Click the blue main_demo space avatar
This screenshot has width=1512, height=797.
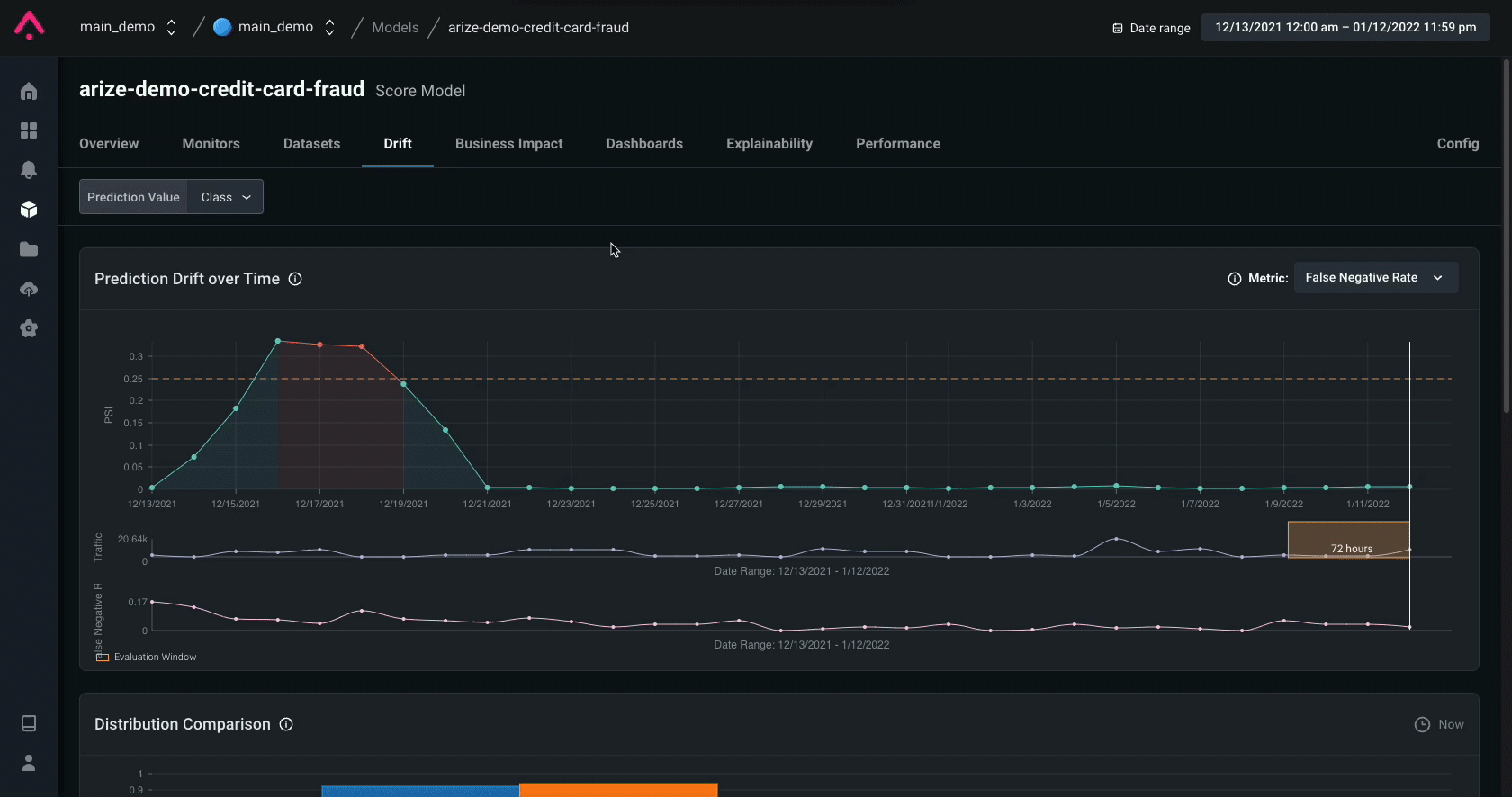pyautogui.click(x=222, y=27)
